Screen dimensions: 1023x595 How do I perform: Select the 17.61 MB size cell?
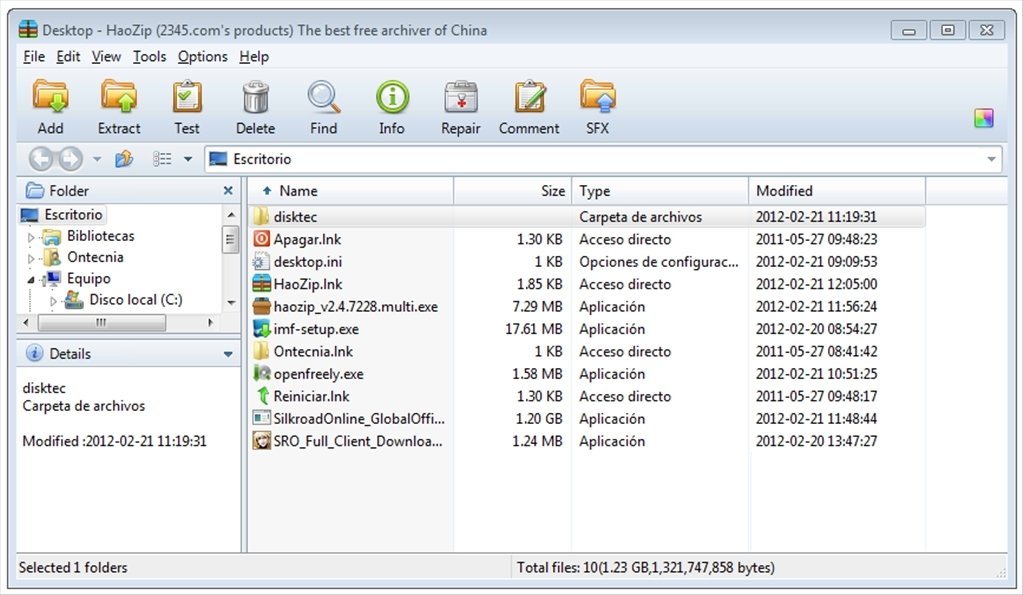point(534,329)
